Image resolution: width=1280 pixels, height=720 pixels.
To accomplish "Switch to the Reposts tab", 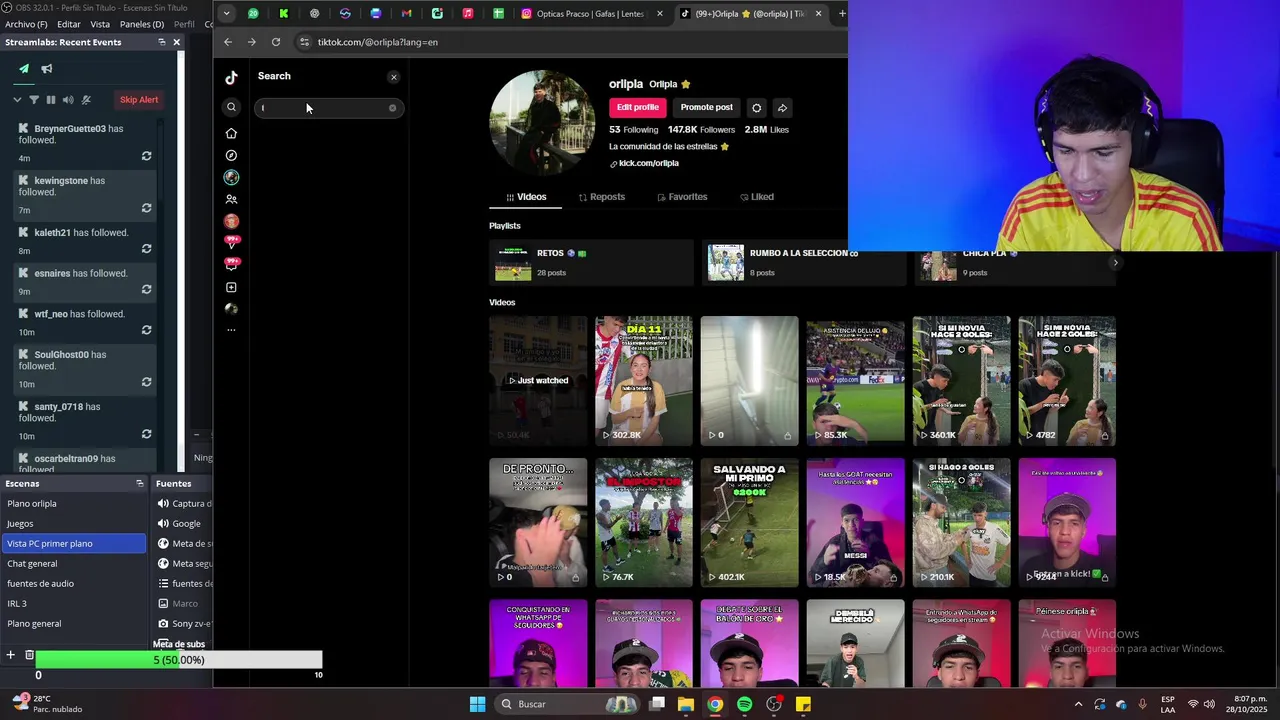I will tap(601, 197).
